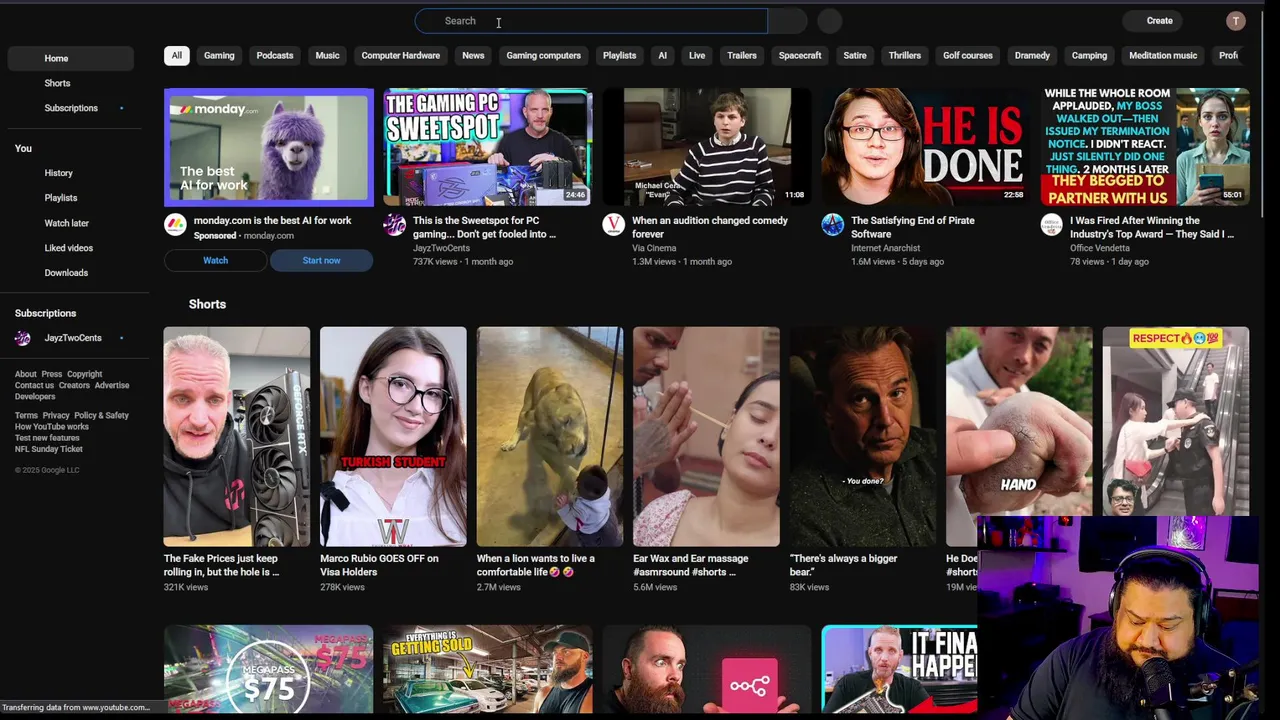1280x720 pixels.
Task: Select the Live filter chip
Action: (x=697, y=56)
